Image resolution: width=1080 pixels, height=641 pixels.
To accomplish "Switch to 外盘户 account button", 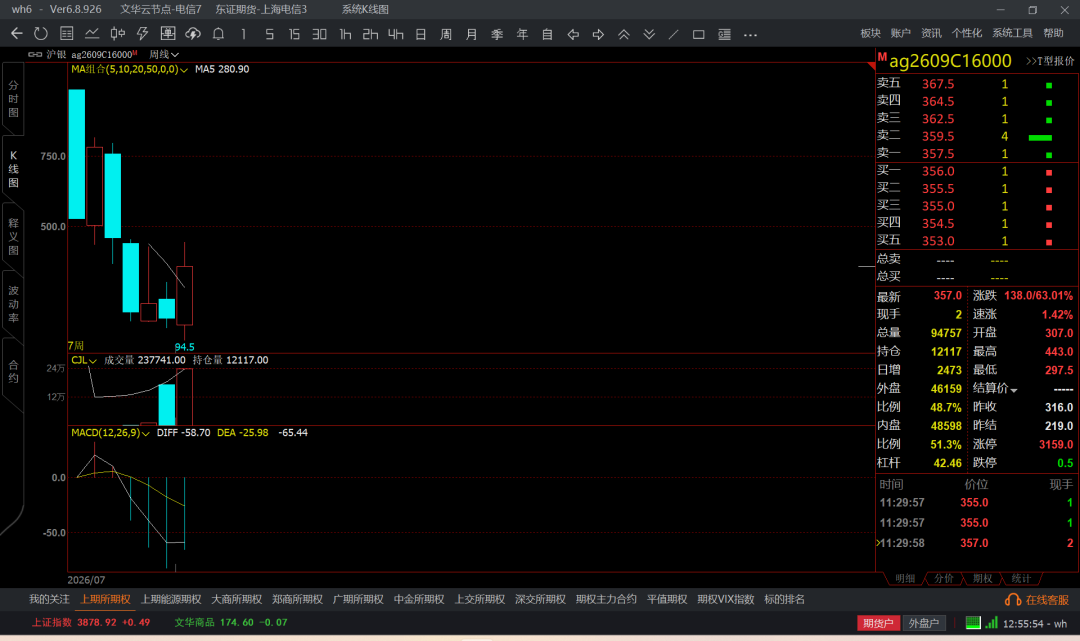I will [924, 623].
